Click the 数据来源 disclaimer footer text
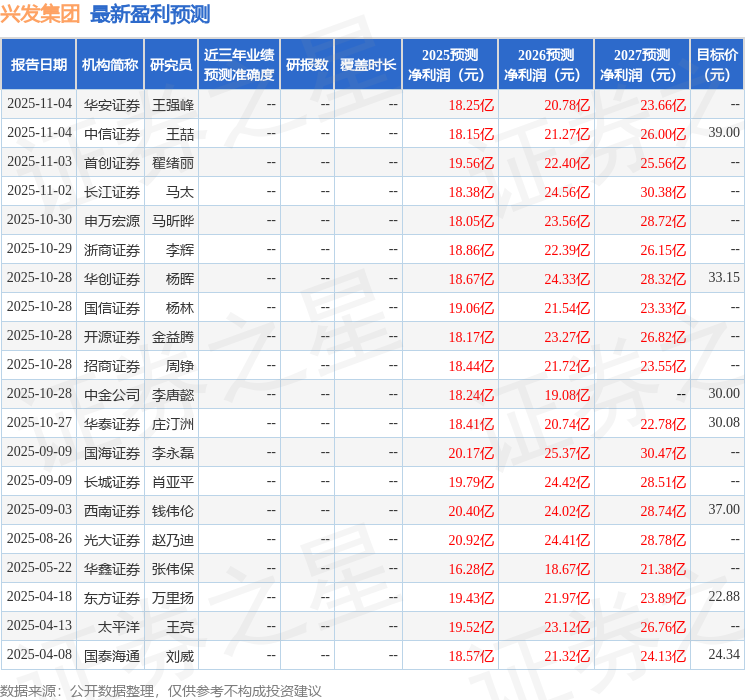This screenshot has width=745, height=700. tap(161, 690)
